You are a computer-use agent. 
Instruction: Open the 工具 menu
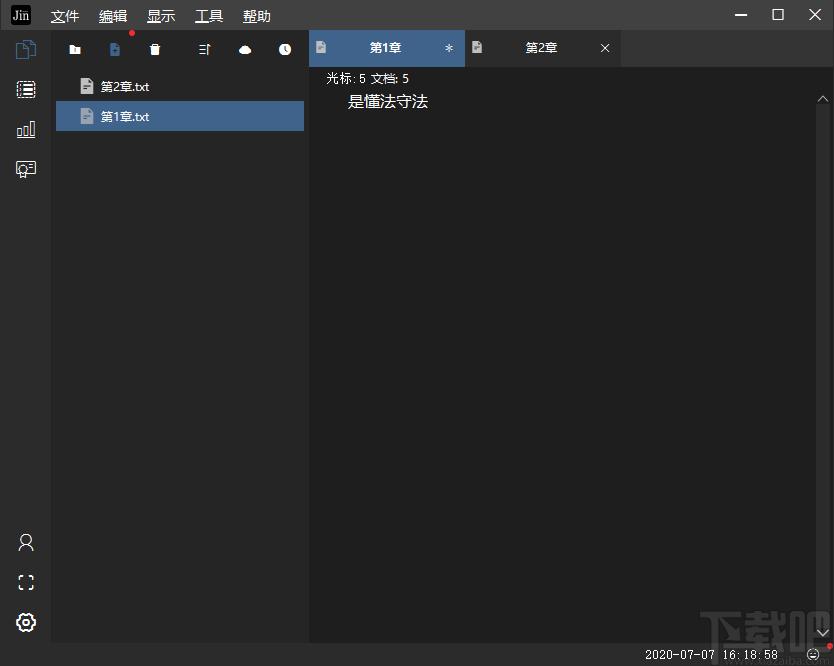pyautogui.click(x=208, y=16)
